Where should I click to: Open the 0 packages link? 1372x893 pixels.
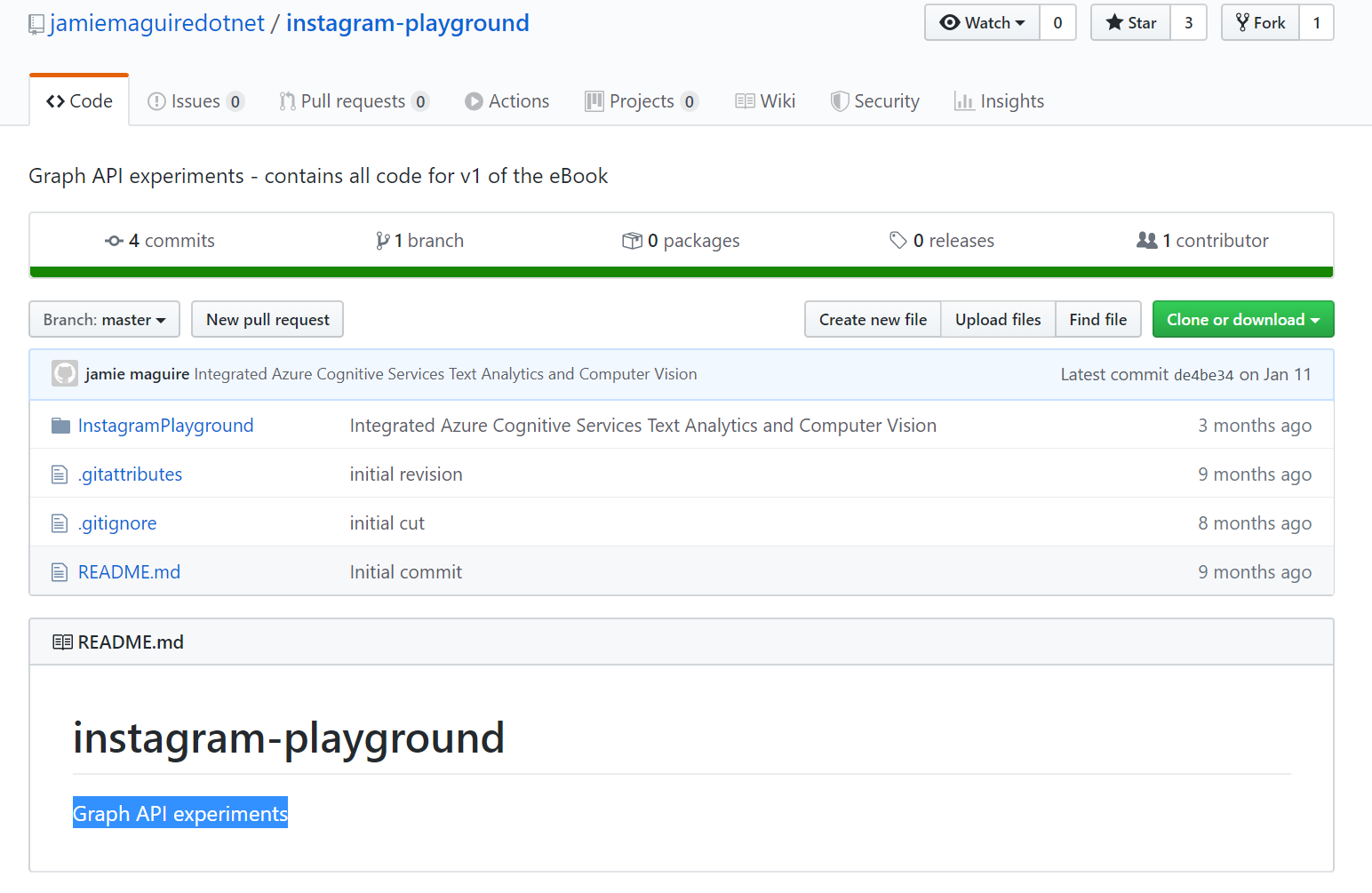tap(681, 241)
